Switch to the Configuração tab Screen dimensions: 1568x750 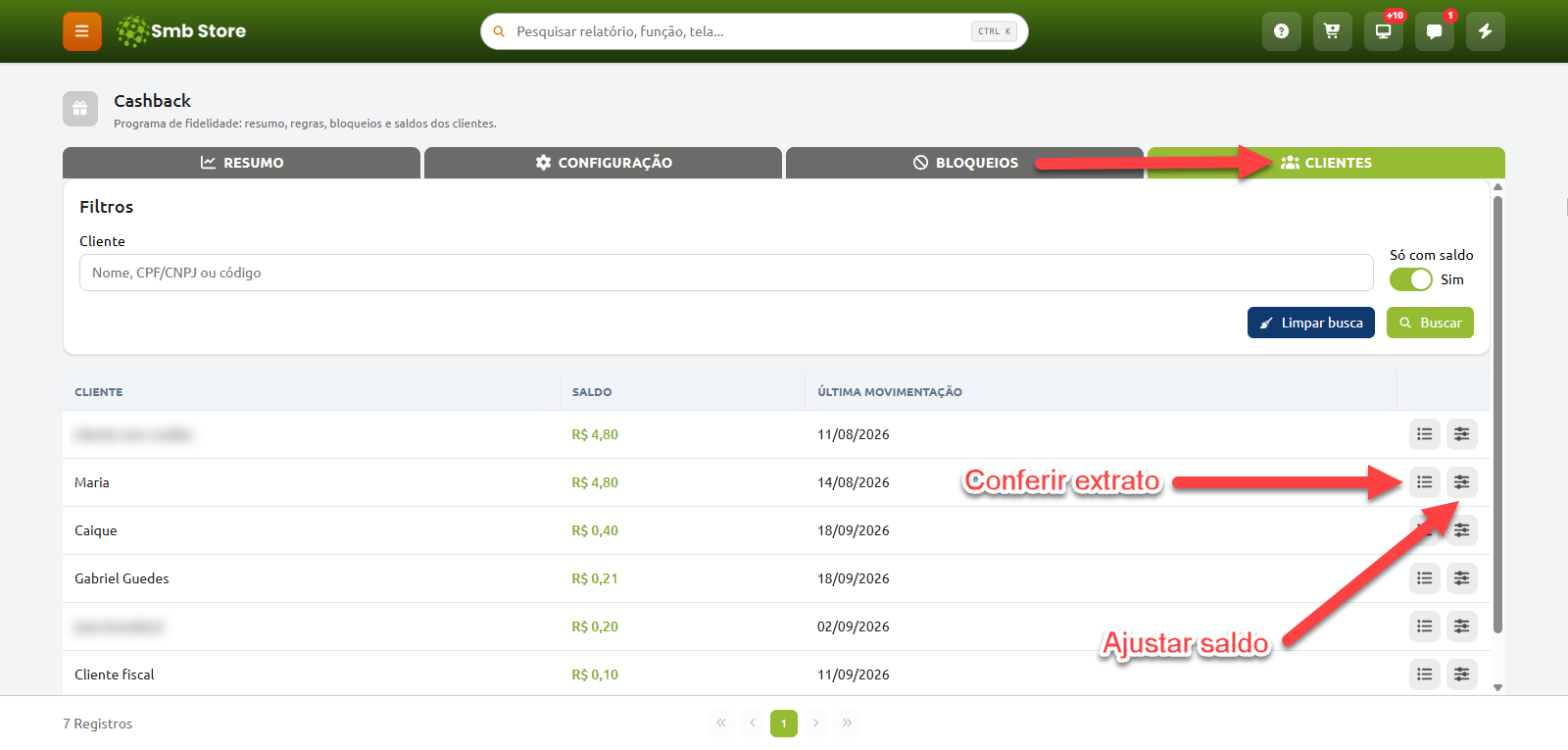[x=603, y=163]
